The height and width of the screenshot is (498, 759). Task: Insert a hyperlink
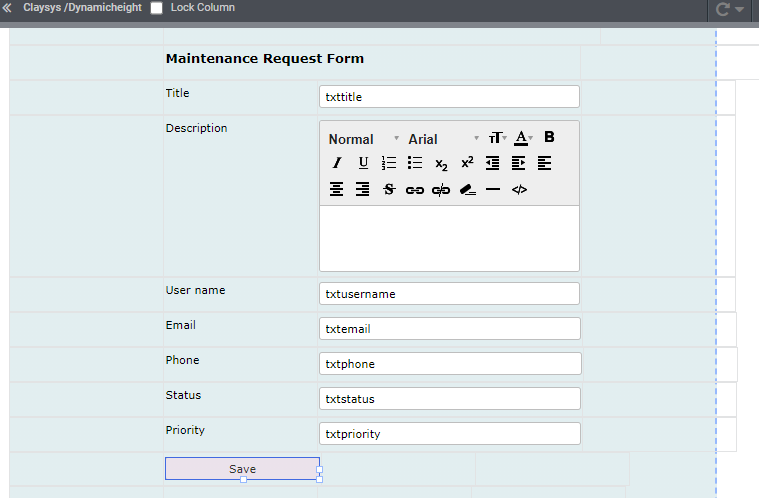click(415, 190)
